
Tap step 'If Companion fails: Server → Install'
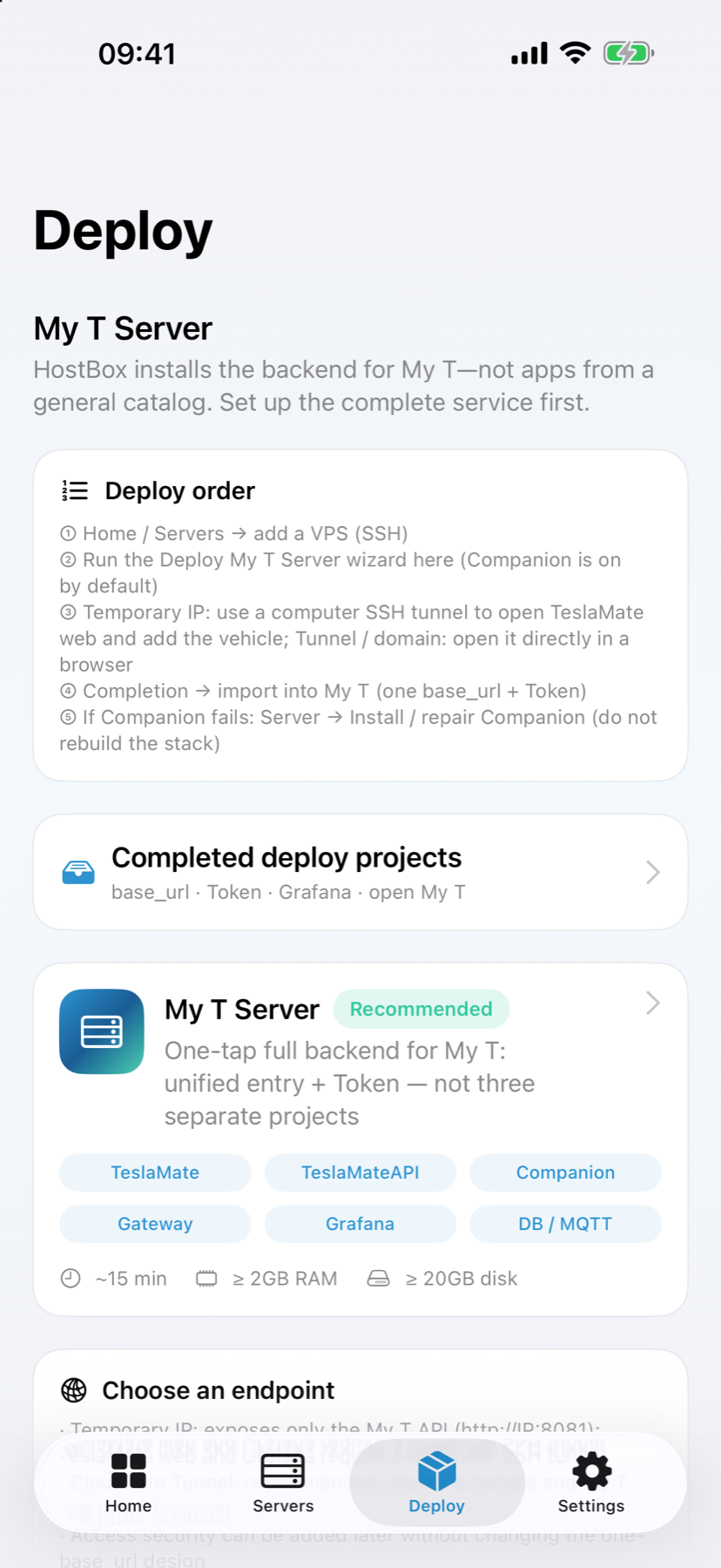(x=358, y=730)
